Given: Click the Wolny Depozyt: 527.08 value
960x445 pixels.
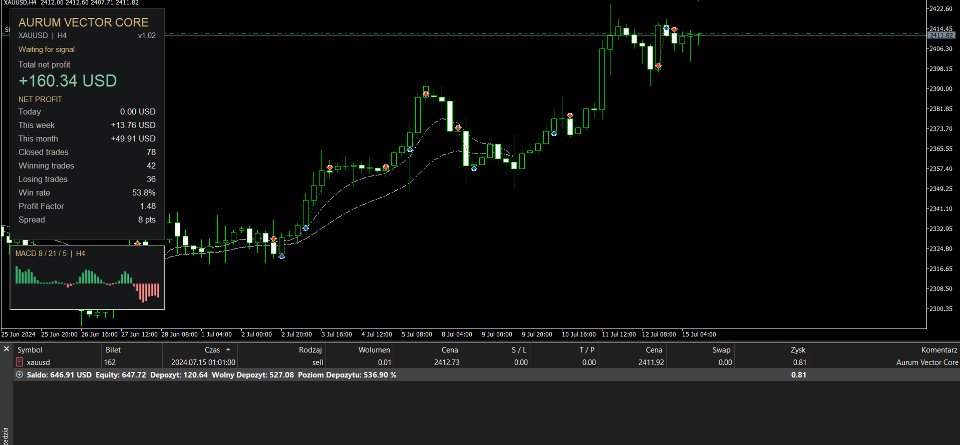Looking at the screenshot, I should pyautogui.click(x=252, y=375).
